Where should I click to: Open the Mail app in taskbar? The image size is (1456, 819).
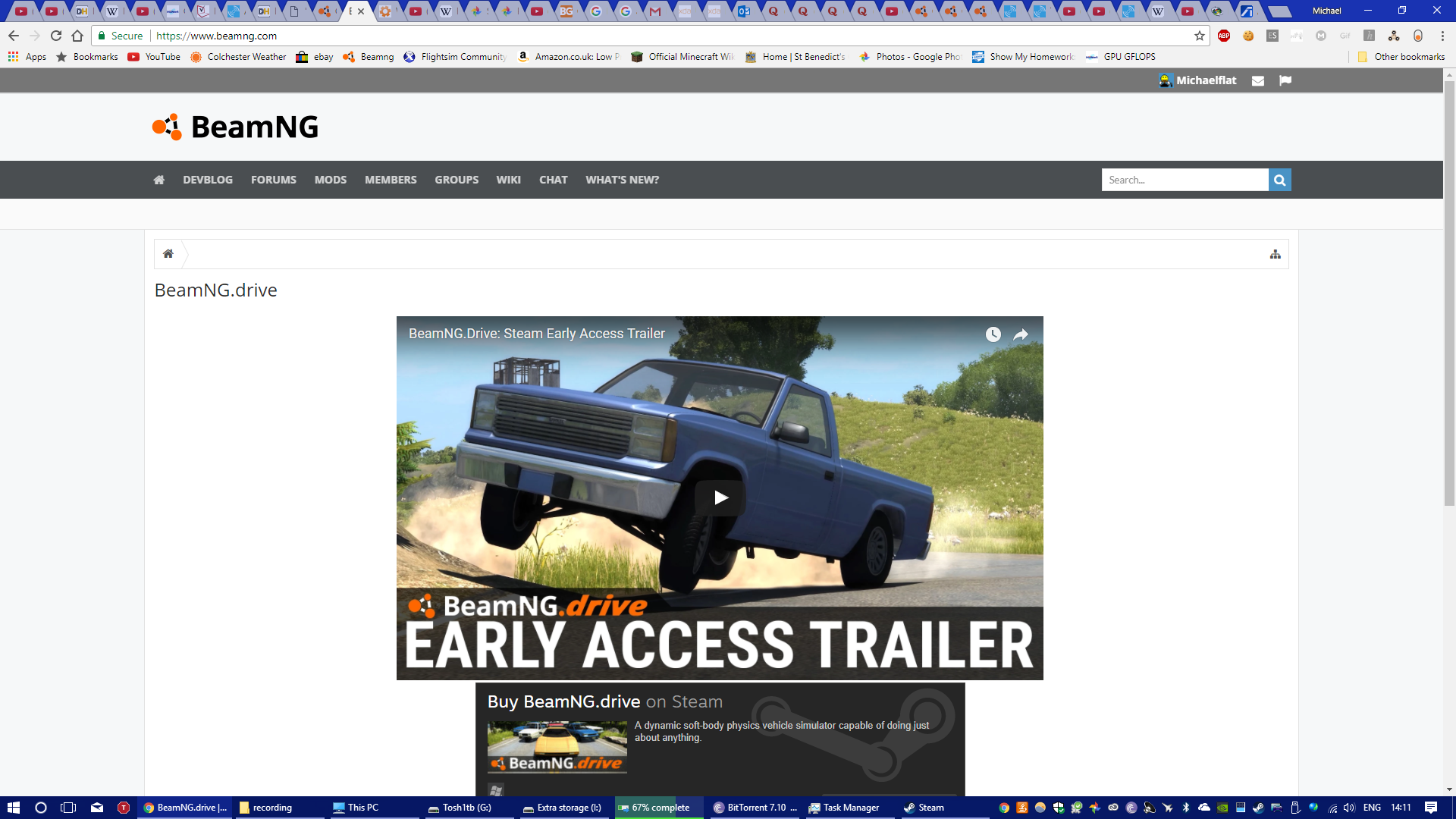[97, 808]
